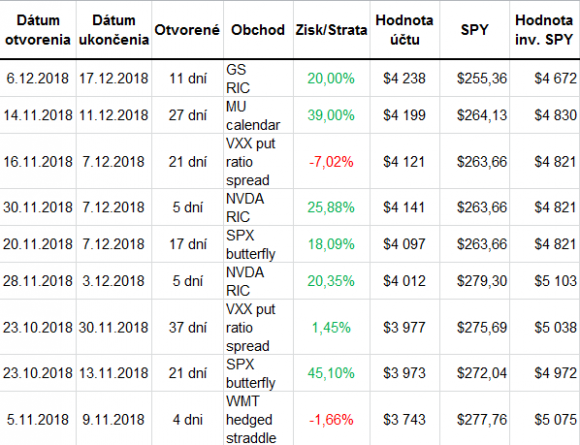Viewport: 580px width, 445px height.
Task: Click the -7,02% loss cell
Action: pos(331,162)
